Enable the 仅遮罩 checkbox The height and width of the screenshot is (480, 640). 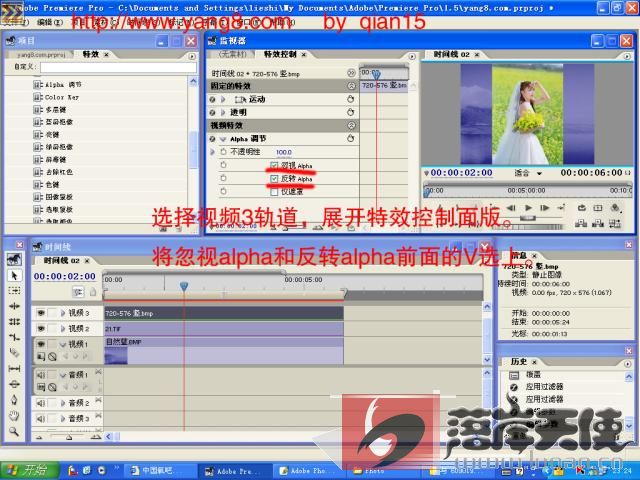[x=274, y=191]
